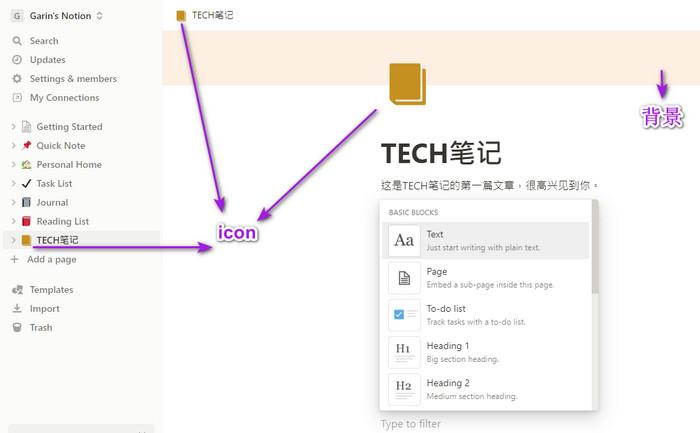Click the My Connections icon

point(17,97)
